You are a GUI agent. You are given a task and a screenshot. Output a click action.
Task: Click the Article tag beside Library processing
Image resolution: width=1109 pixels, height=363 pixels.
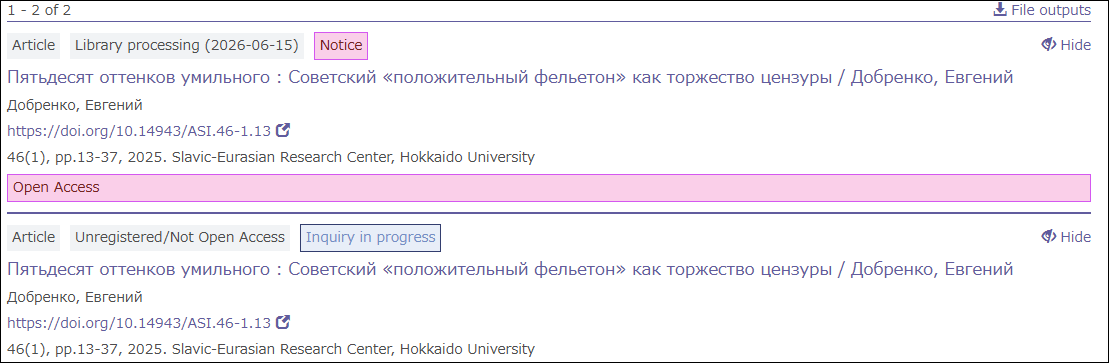point(34,46)
